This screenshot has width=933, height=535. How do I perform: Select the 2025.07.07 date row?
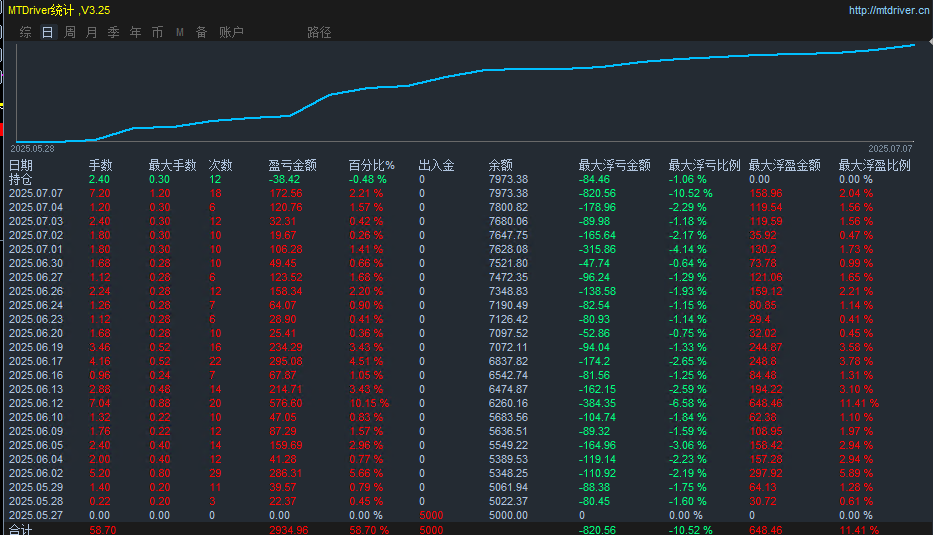36,193
